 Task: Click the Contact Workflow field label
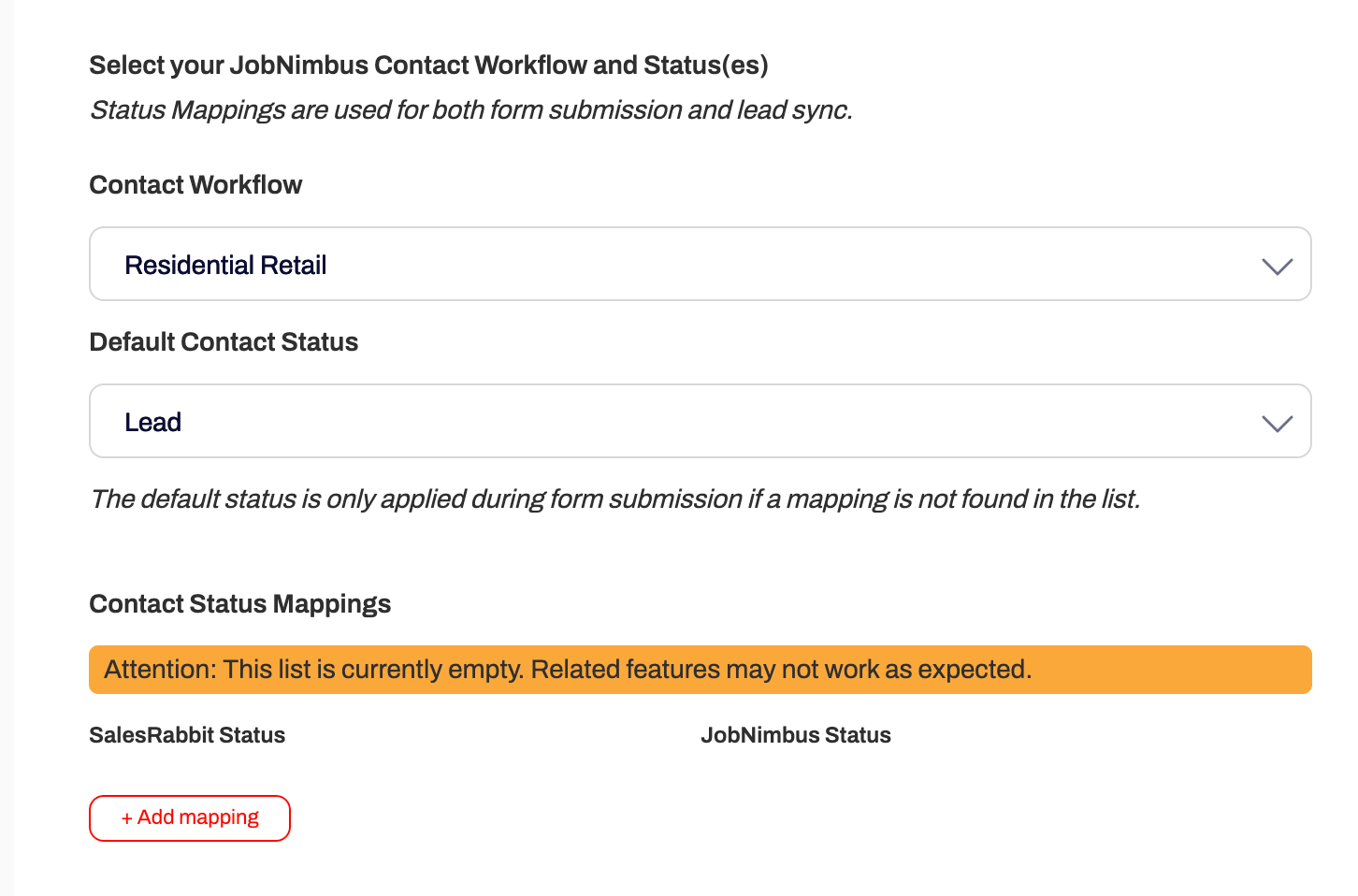tap(195, 185)
